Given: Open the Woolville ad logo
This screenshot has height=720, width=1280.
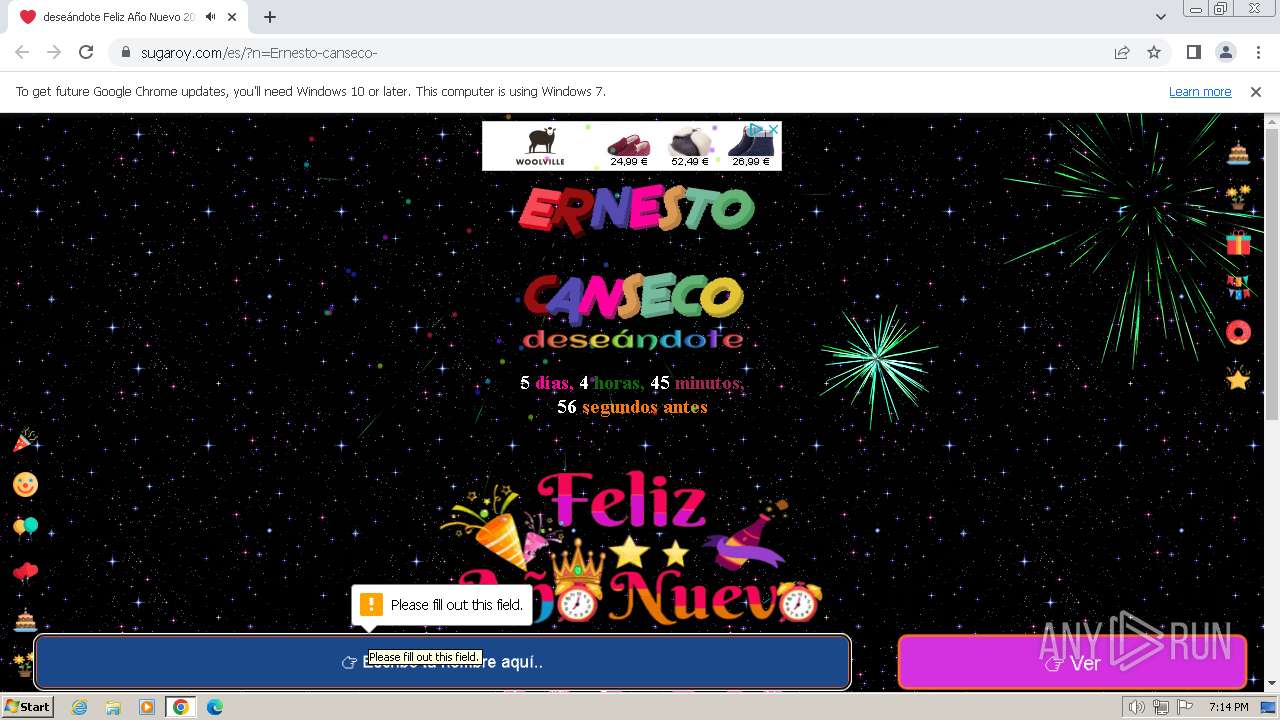Looking at the screenshot, I should (540, 146).
